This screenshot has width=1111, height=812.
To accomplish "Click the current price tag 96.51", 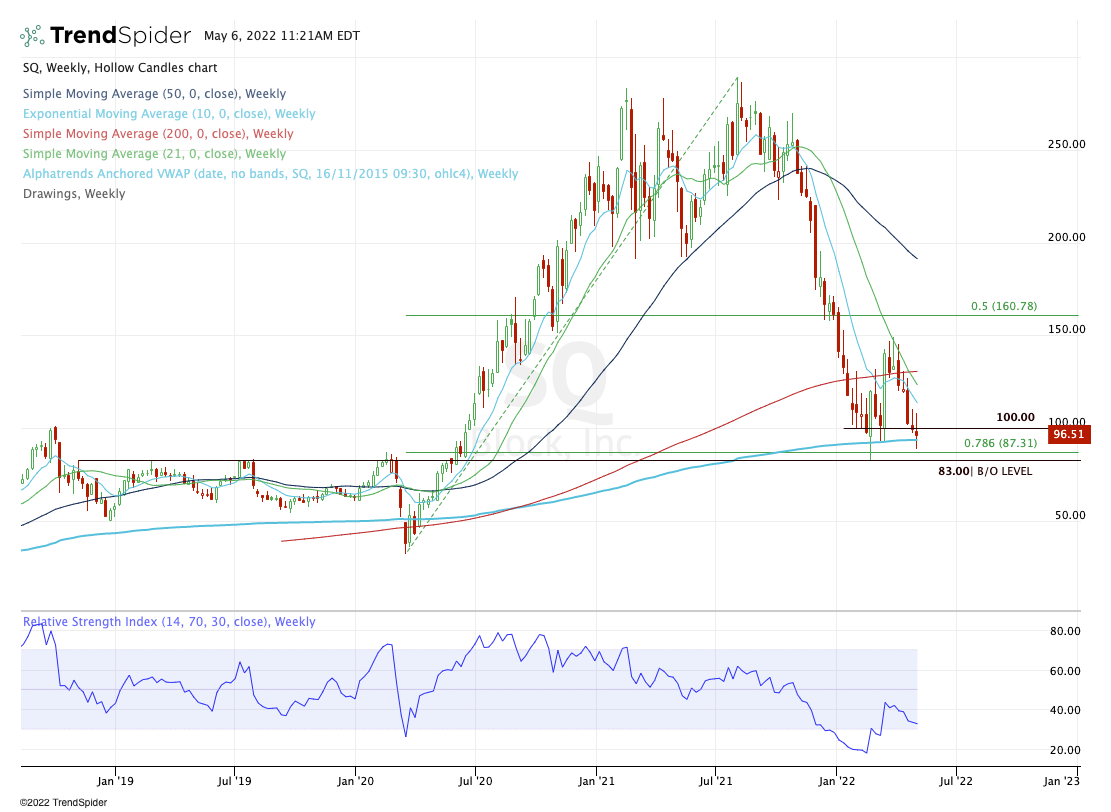I will (x=1068, y=434).
